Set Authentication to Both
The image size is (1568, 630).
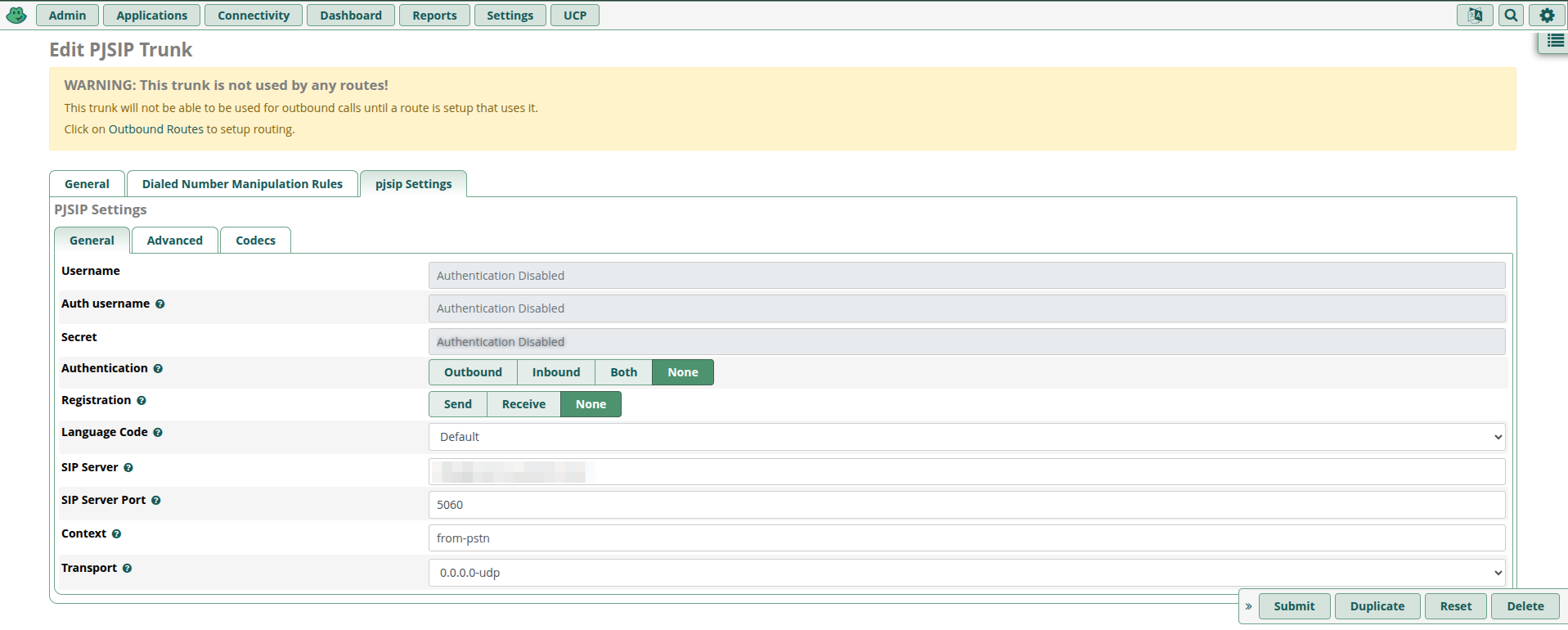tap(623, 372)
